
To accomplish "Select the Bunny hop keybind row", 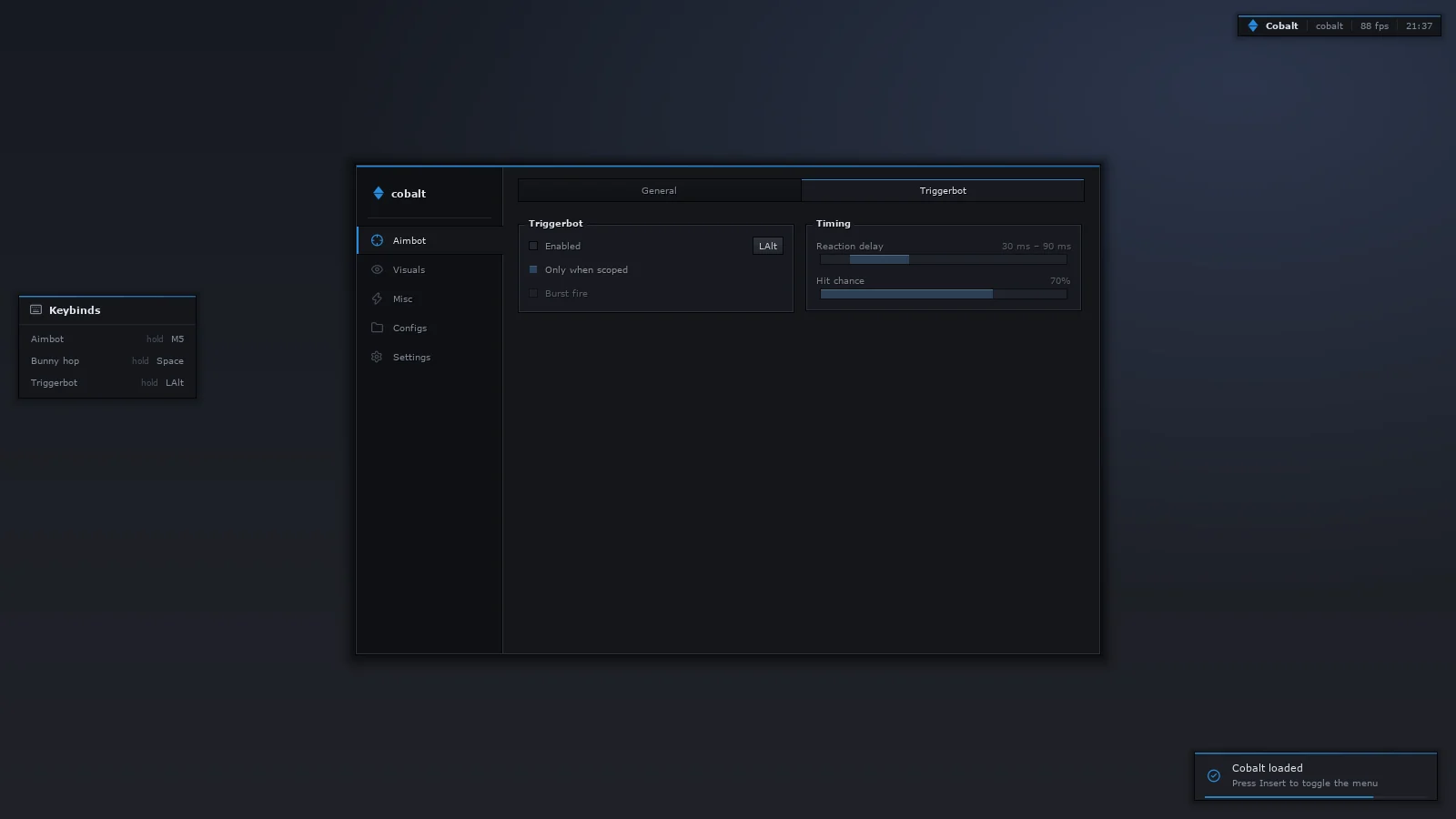I will tap(107, 360).
